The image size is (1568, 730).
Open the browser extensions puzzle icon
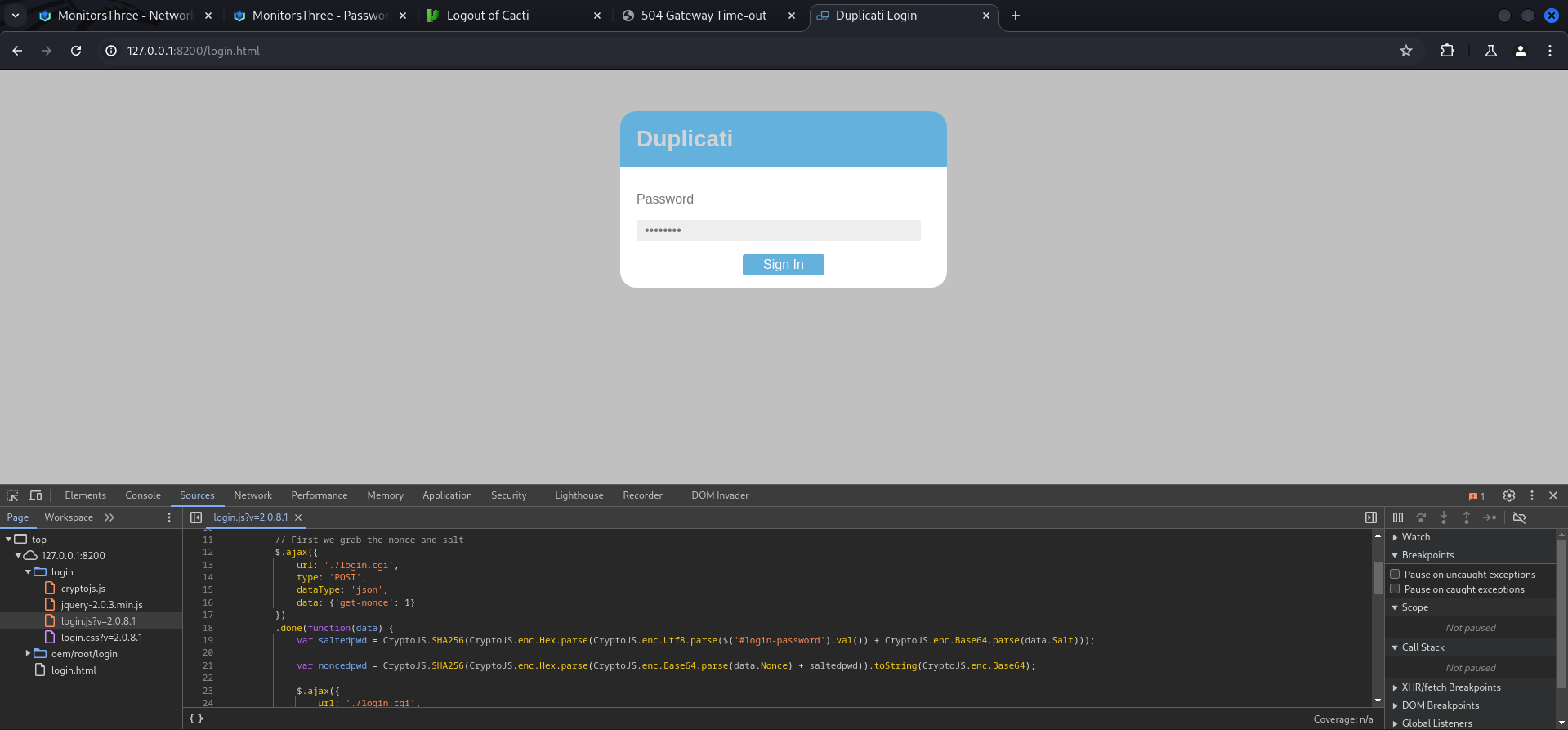tap(1447, 51)
